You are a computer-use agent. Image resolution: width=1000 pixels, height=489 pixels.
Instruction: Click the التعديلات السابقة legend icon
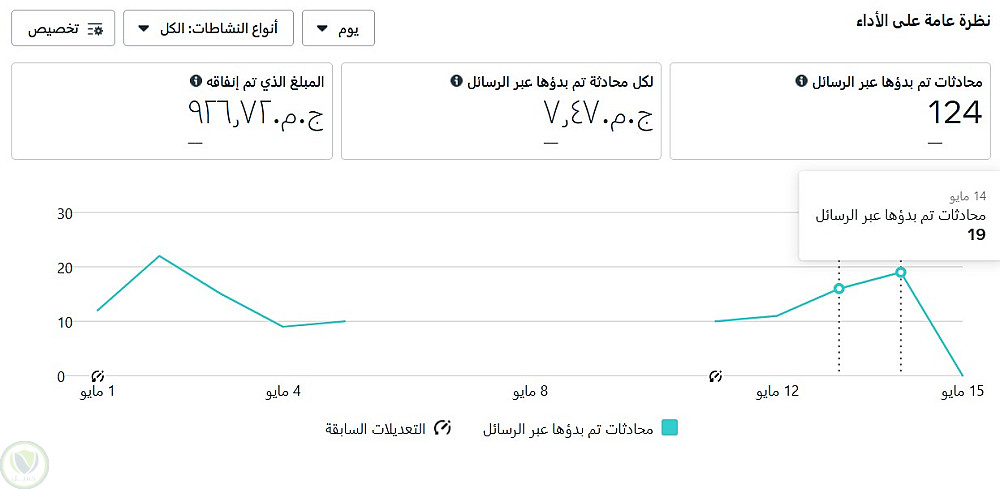pos(442,428)
